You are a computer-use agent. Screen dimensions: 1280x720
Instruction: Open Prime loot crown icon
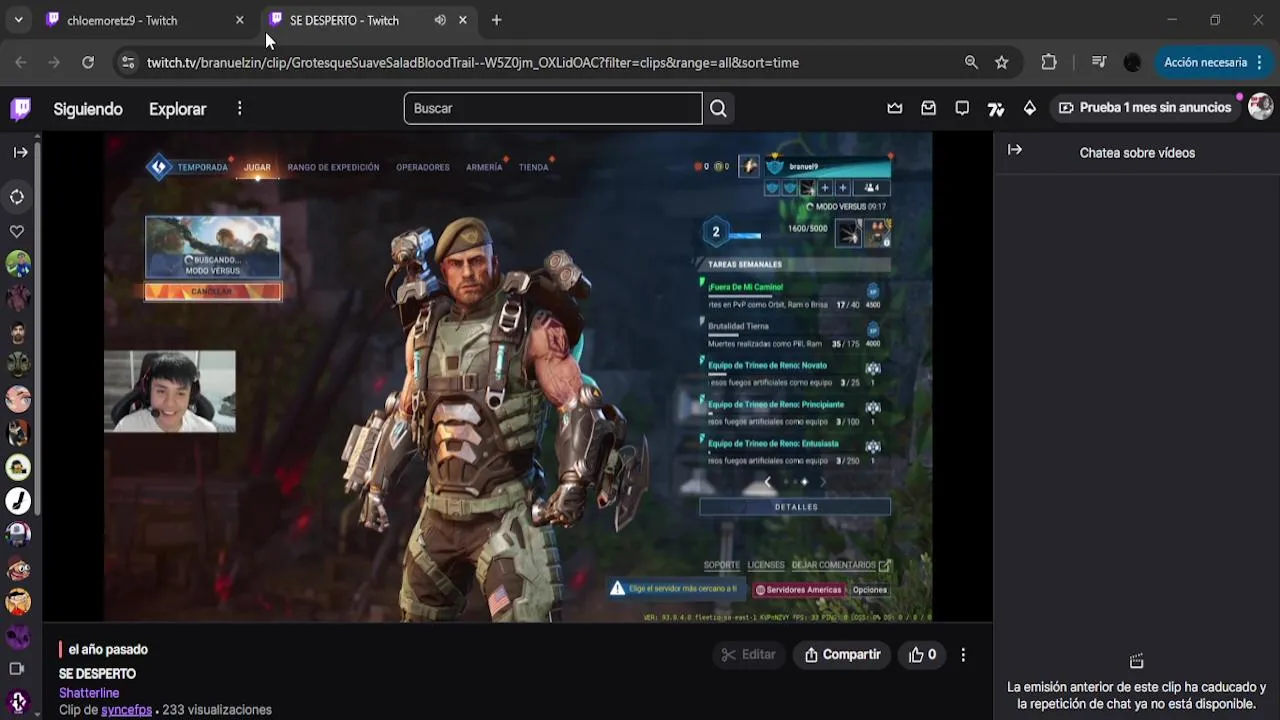(x=895, y=108)
